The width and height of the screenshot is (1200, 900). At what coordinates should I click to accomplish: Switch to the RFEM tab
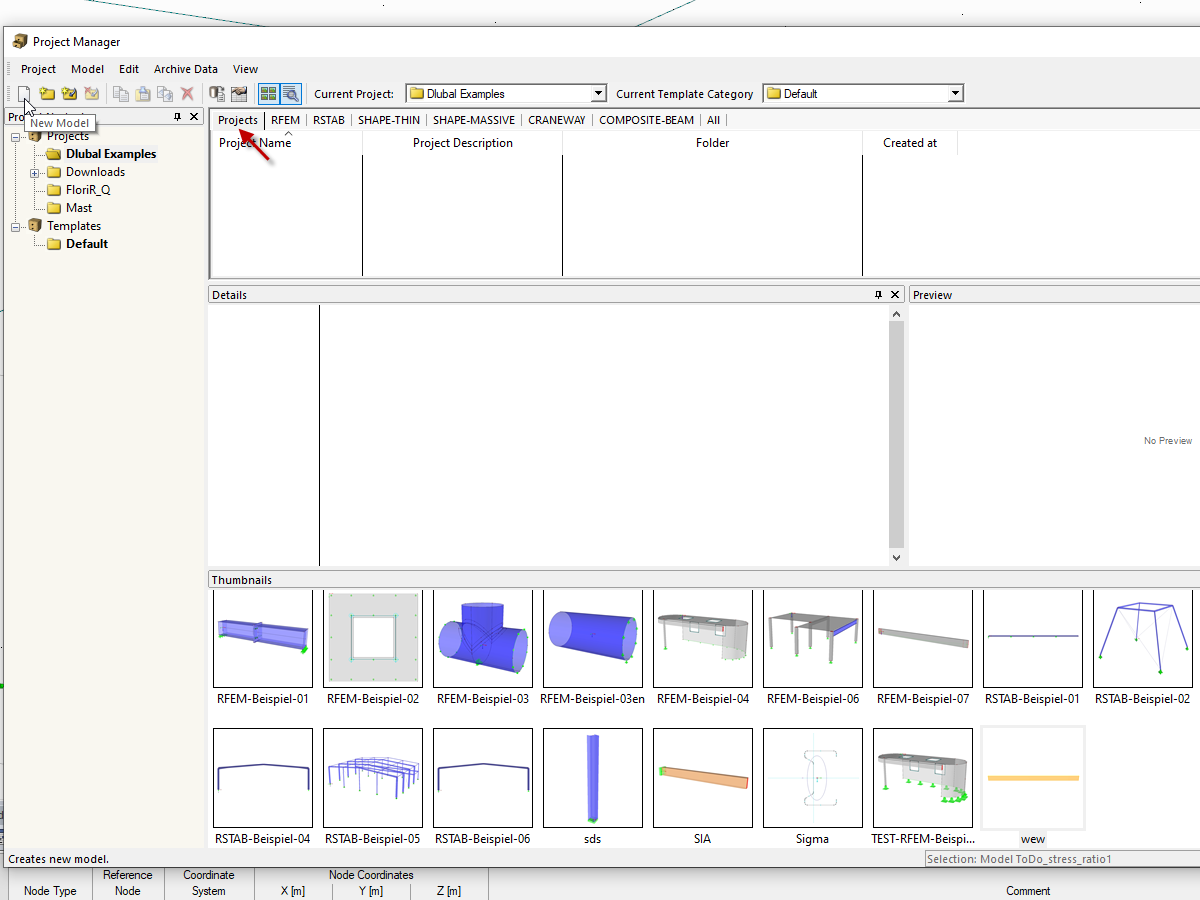pyautogui.click(x=285, y=120)
